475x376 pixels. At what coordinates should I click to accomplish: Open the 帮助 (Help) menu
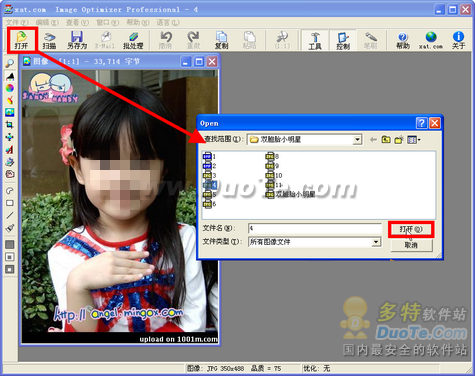(138, 22)
